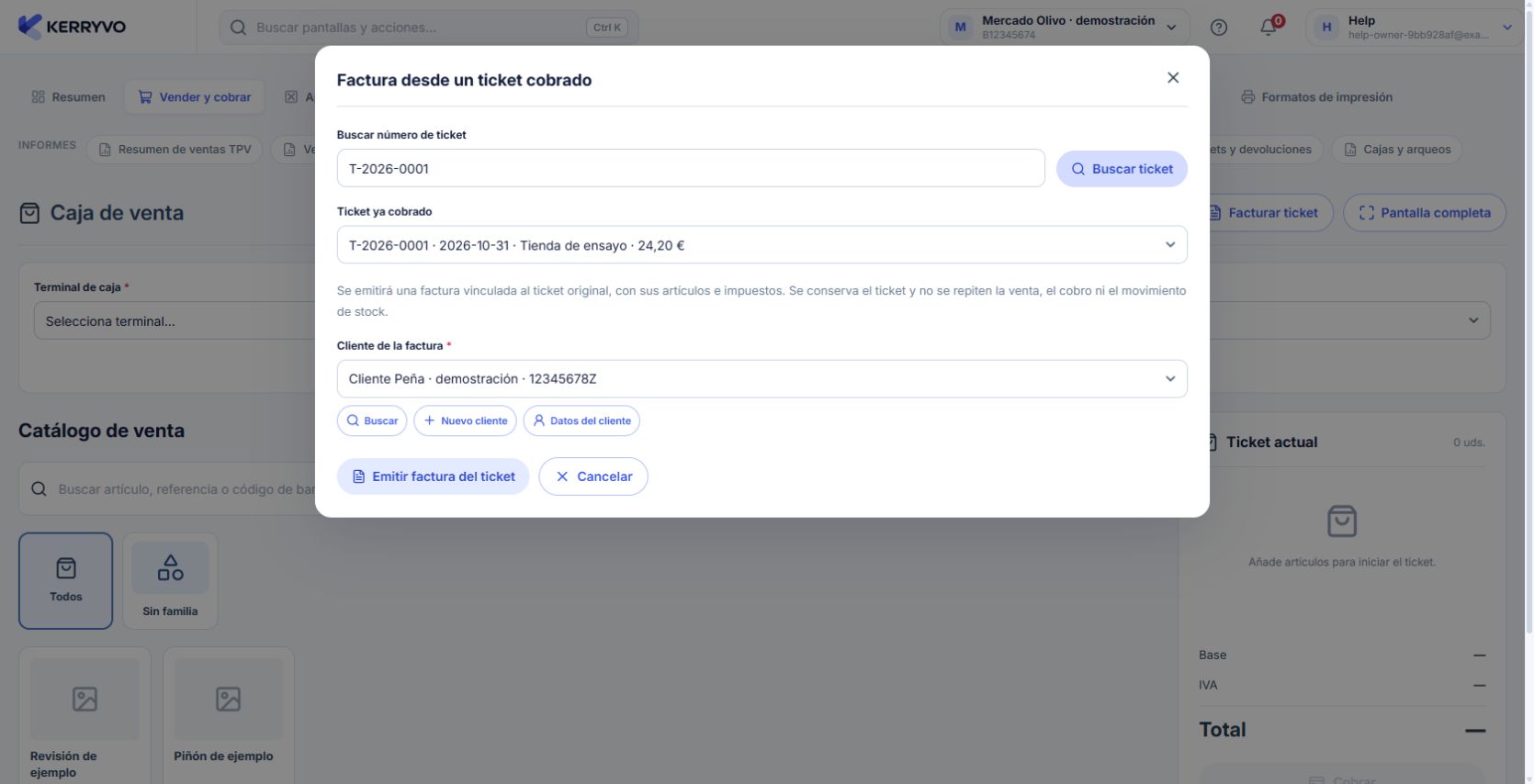Click the M company avatar

pyautogui.click(x=961, y=28)
